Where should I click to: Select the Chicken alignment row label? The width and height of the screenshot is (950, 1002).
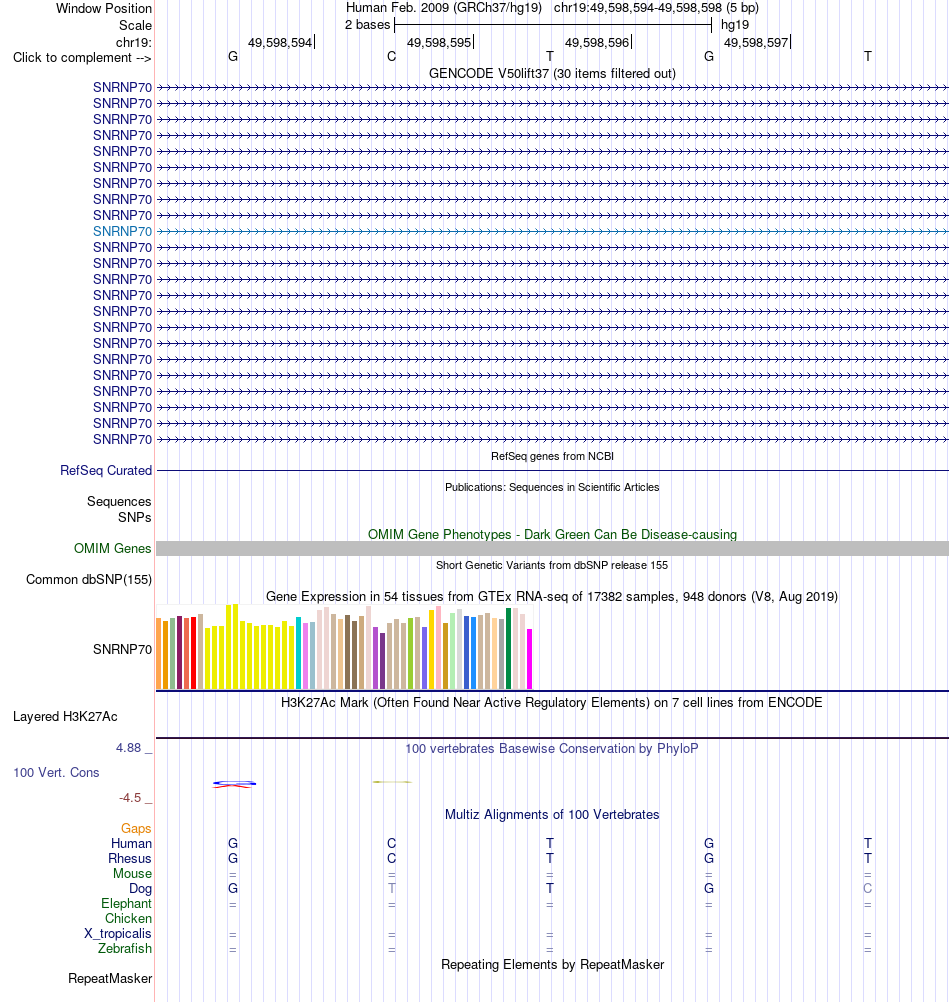(x=128, y=918)
